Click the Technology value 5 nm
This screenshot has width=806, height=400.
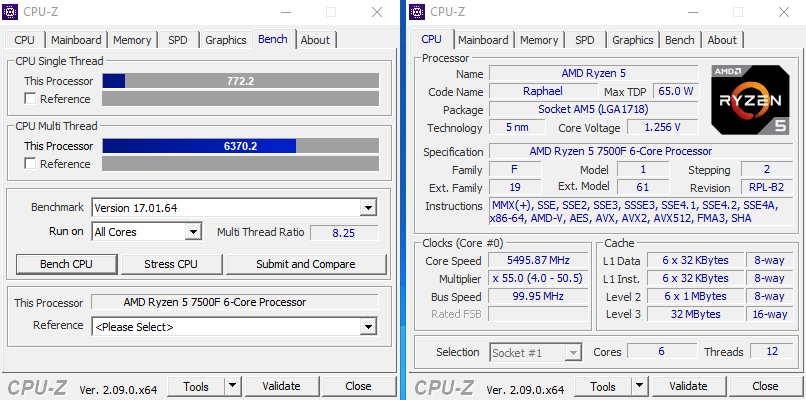tap(517, 128)
